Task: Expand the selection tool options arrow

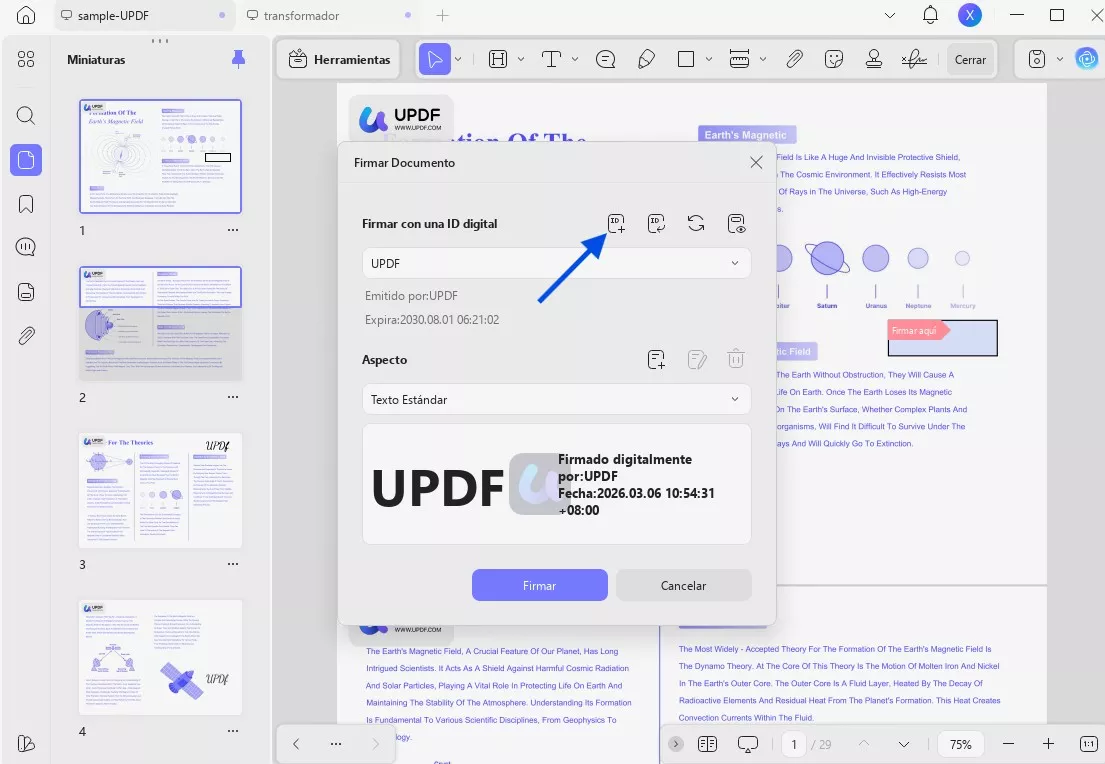Action: tap(458, 59)
